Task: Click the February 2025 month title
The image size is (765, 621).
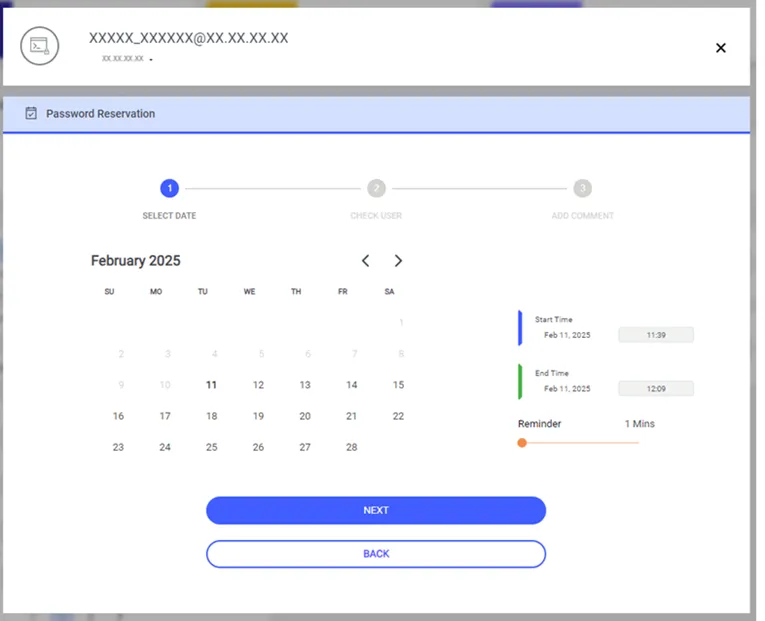Action: pyautogui.click(x=136, y=260)
